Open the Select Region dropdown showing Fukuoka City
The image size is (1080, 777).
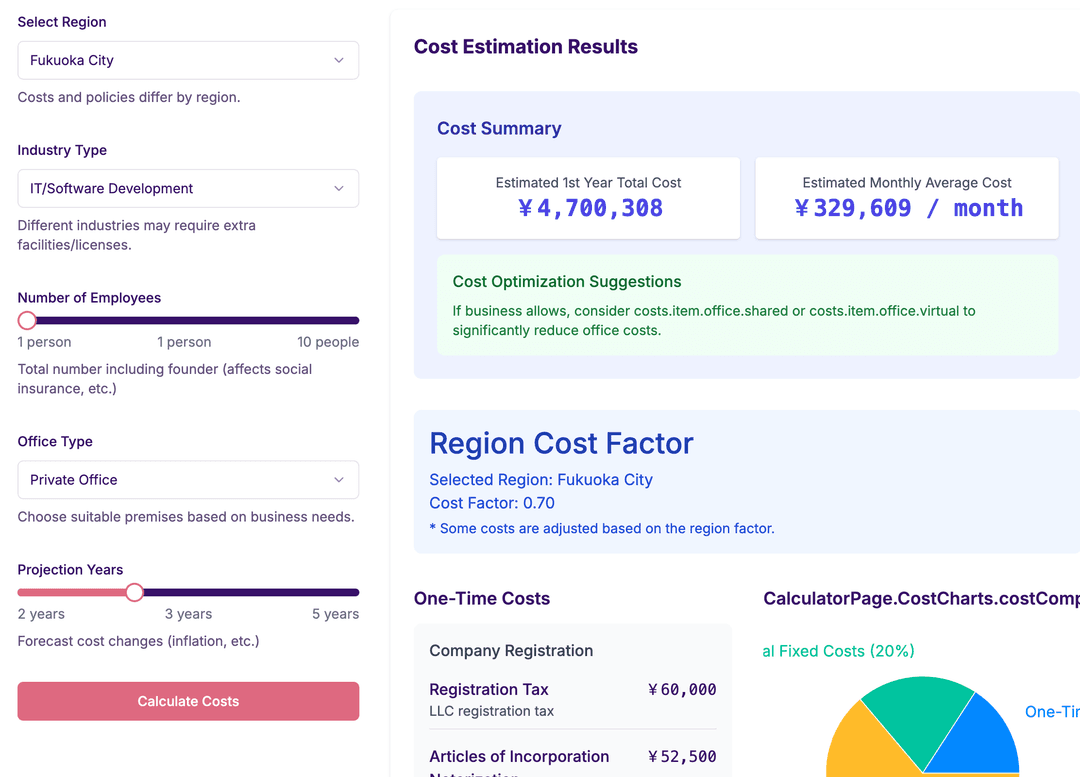click(188, 60)
